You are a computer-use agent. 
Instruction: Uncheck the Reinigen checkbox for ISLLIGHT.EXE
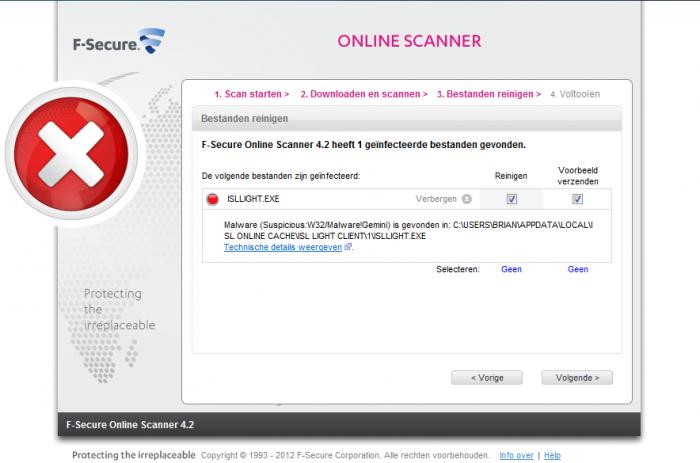pos(512,199)
